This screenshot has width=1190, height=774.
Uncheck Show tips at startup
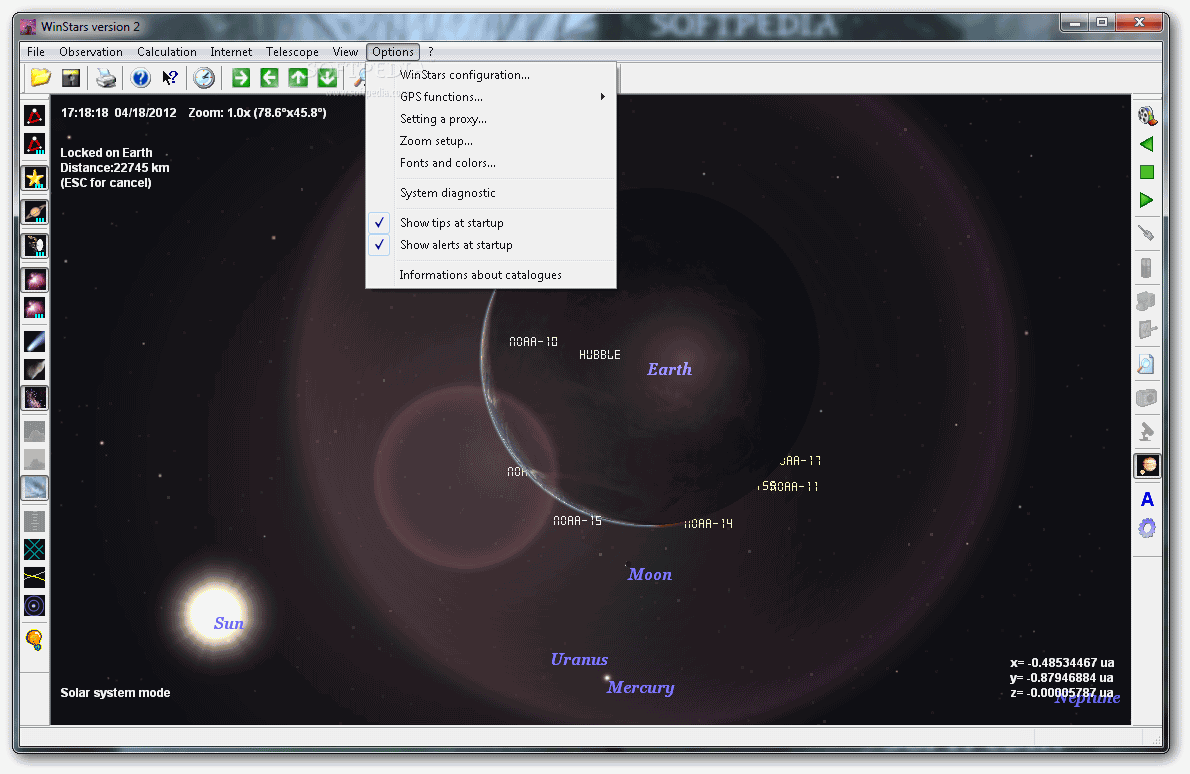pyautogui.click(x=491, y=222)
